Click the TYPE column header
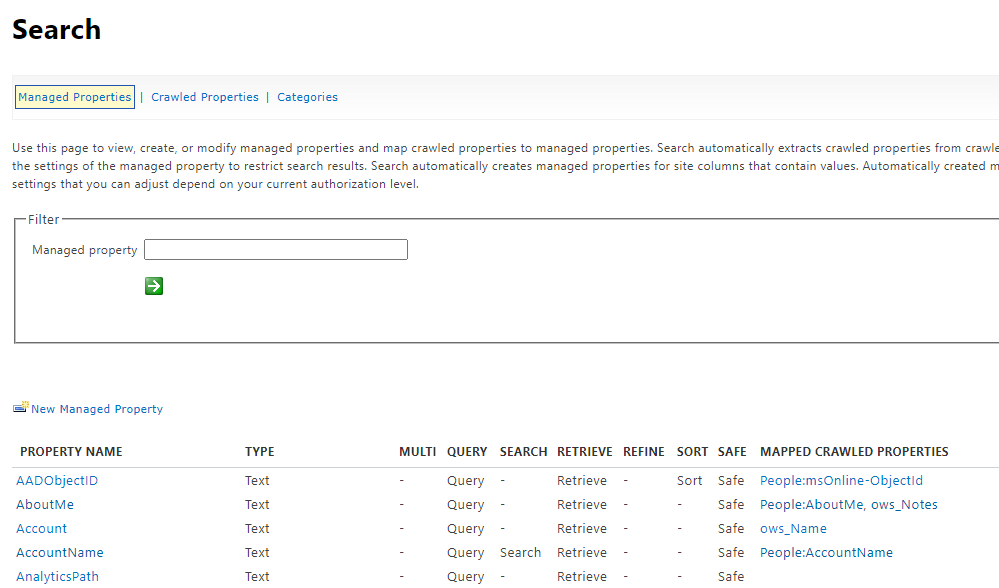This screenshot has height=588, width=999. [257, 451]
